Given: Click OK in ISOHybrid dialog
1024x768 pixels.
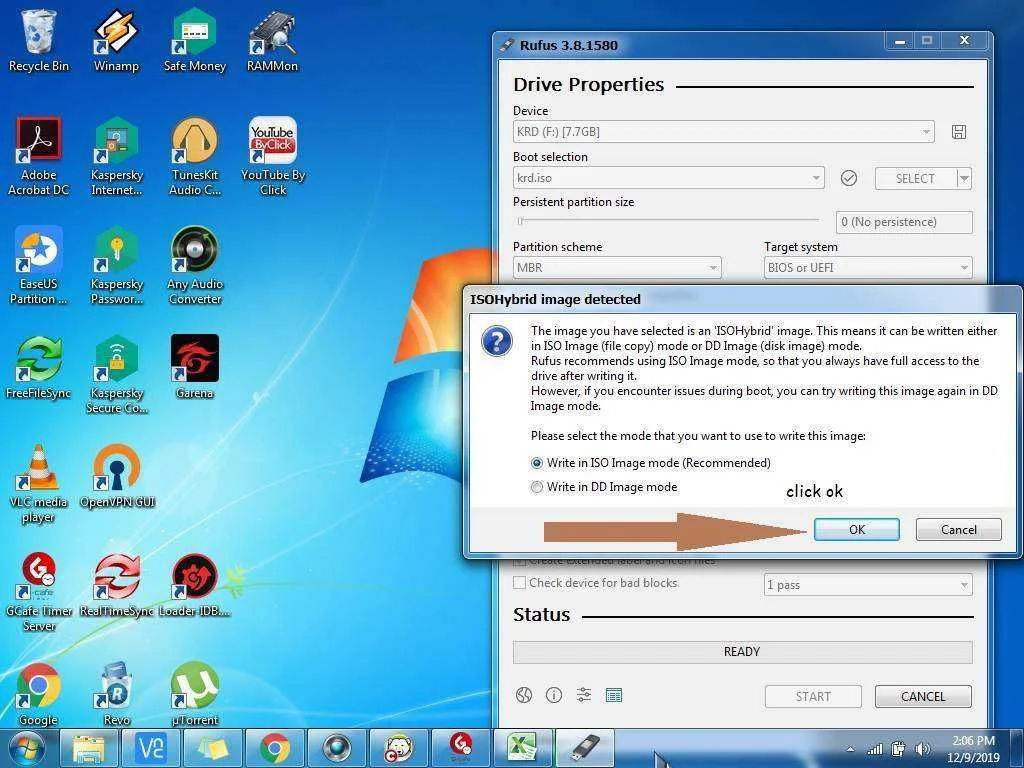Looking at the screenshot, I should pyautogui.click(x=856, y=529).
